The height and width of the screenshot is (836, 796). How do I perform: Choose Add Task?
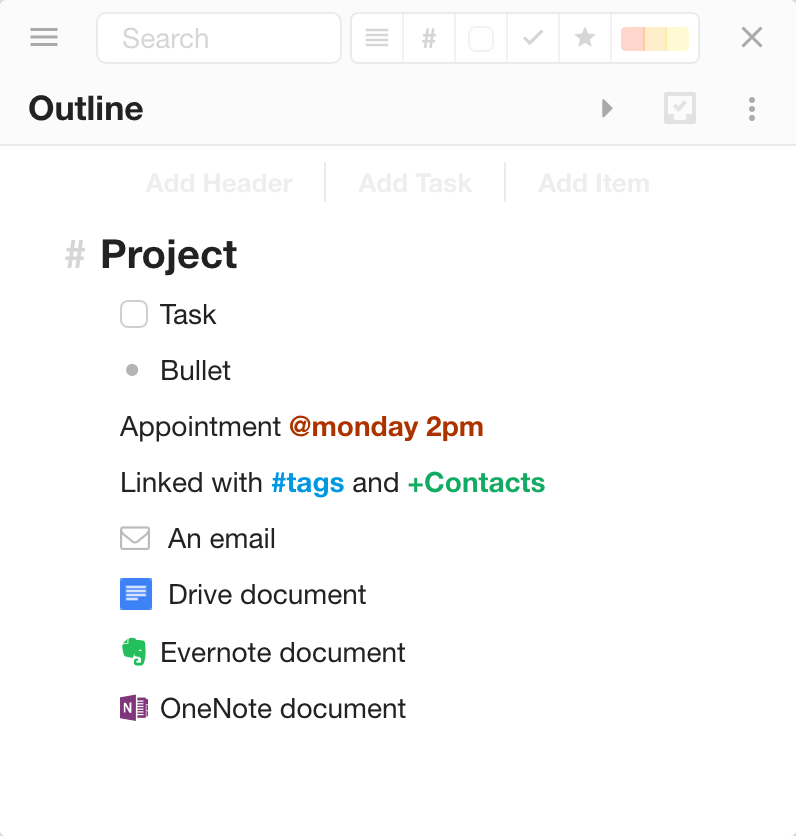point(415,183)
